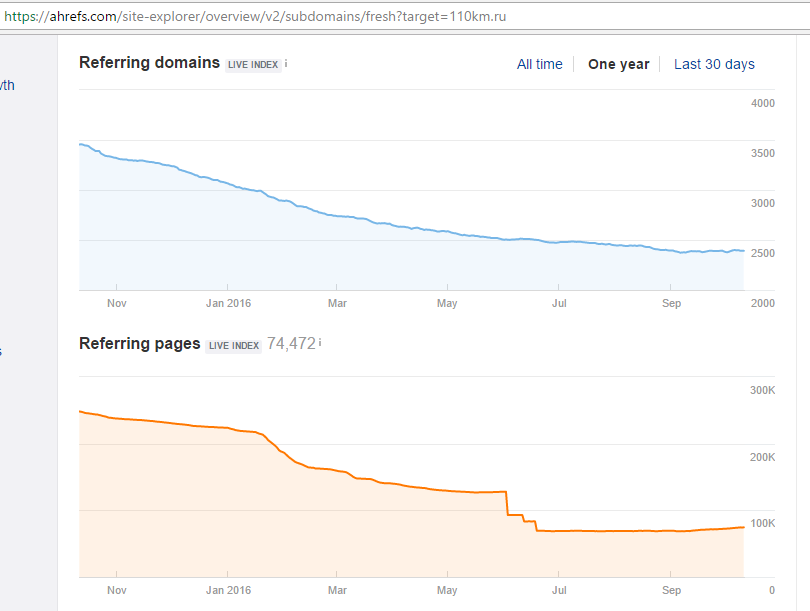Open the partially visible left sidebar link
Viewport: 810px width, 611px height.
tap(7, 85)
